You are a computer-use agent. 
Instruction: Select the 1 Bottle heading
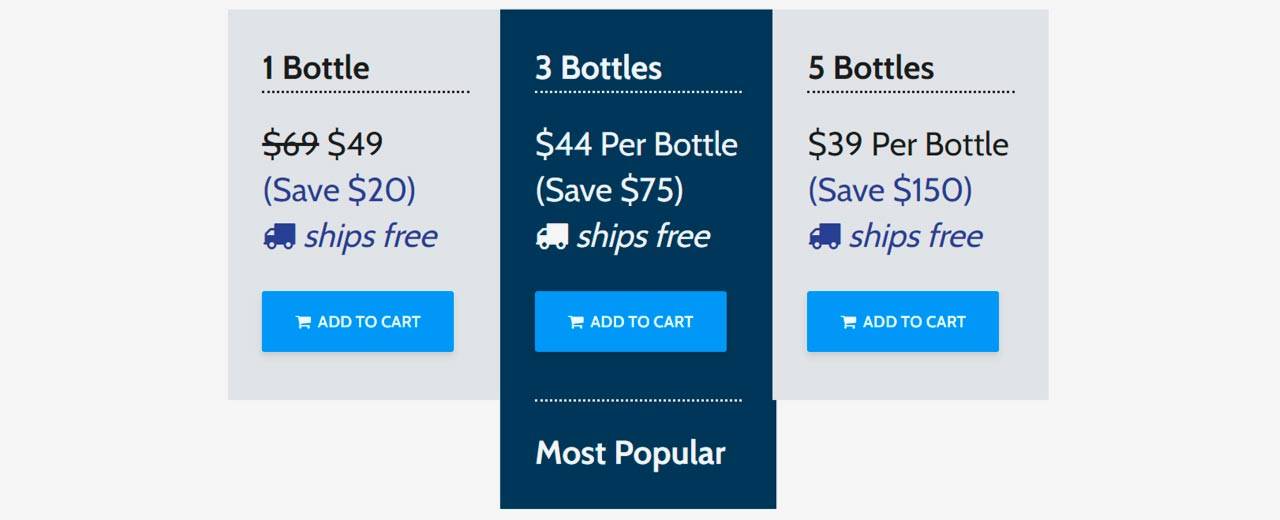pyautogui.click(x=316, y=68)
